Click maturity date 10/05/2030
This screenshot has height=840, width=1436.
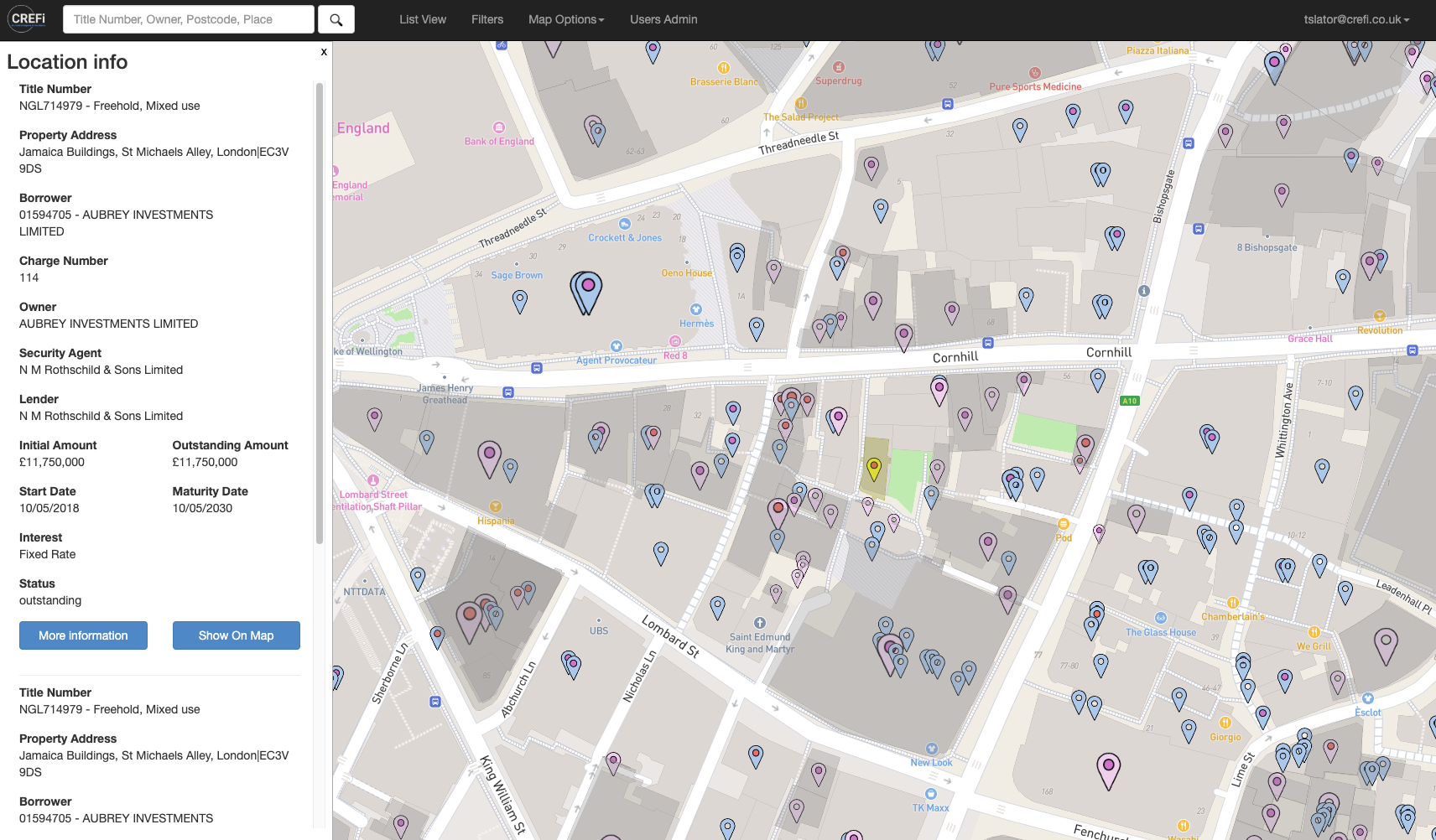[x=202, y=508]
